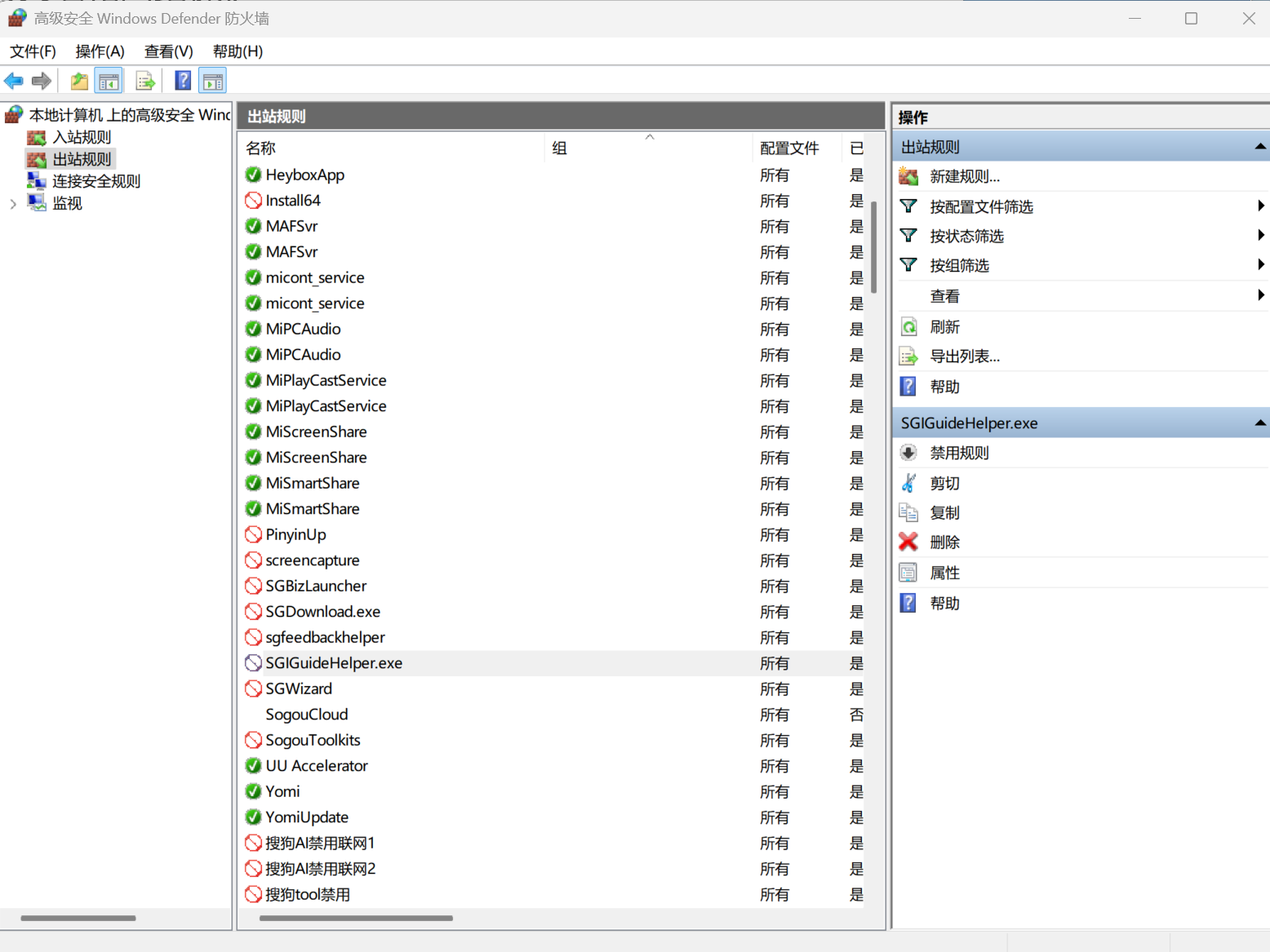This screenshot has height=952, width=1270.
Task: Sort by the 名称 column header
Action: 393,148
